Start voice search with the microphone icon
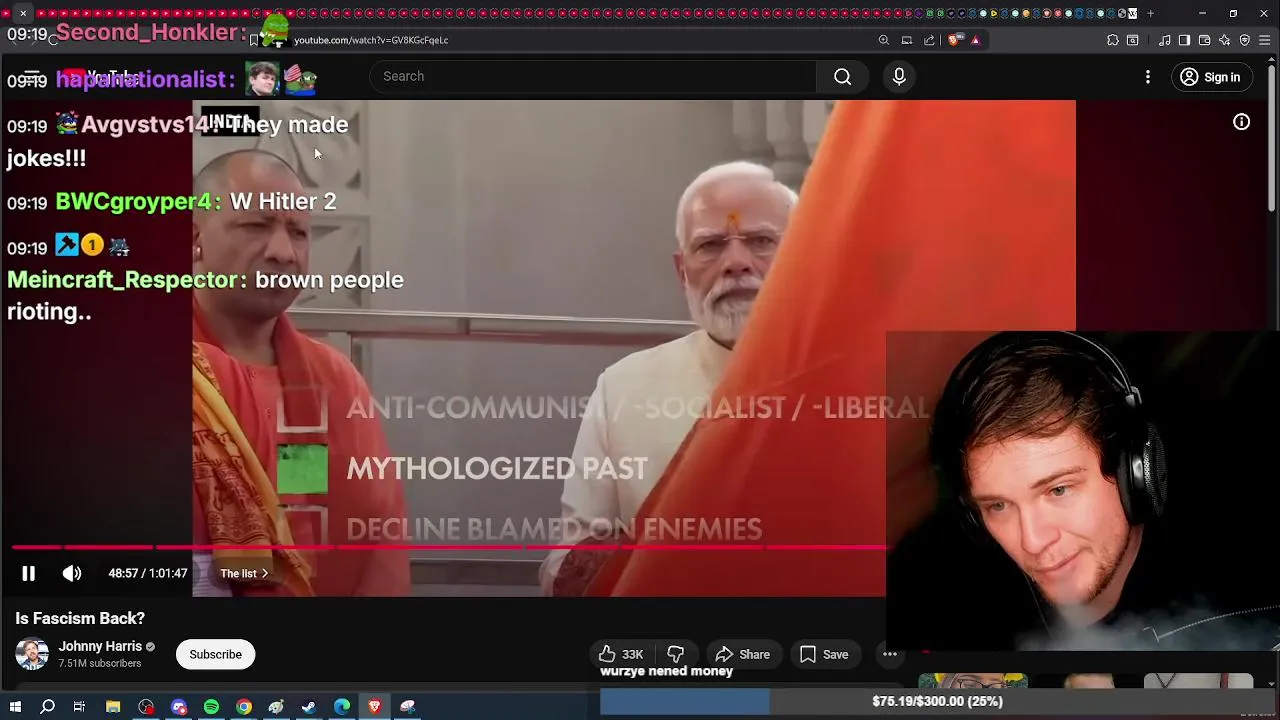1280x720 pixels. click(899, 77)
